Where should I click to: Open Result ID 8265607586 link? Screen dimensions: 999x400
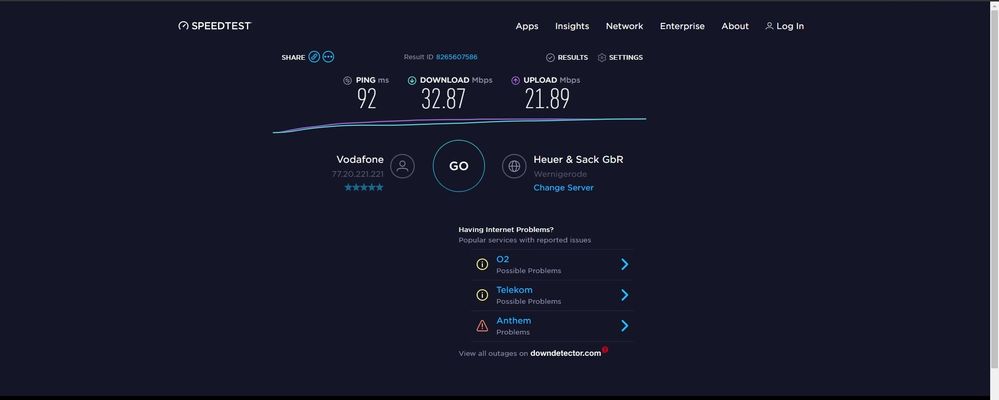(457, 57)
